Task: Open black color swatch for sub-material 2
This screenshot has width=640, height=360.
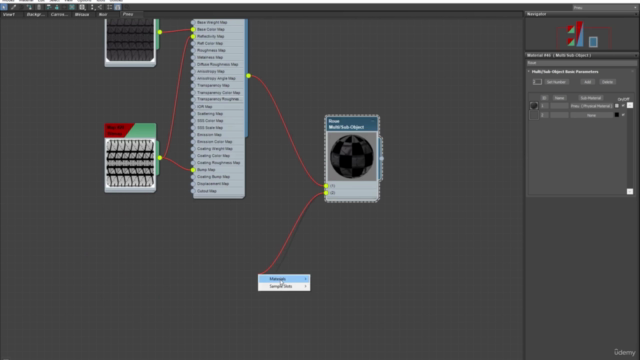Action: tap(617, 115)
